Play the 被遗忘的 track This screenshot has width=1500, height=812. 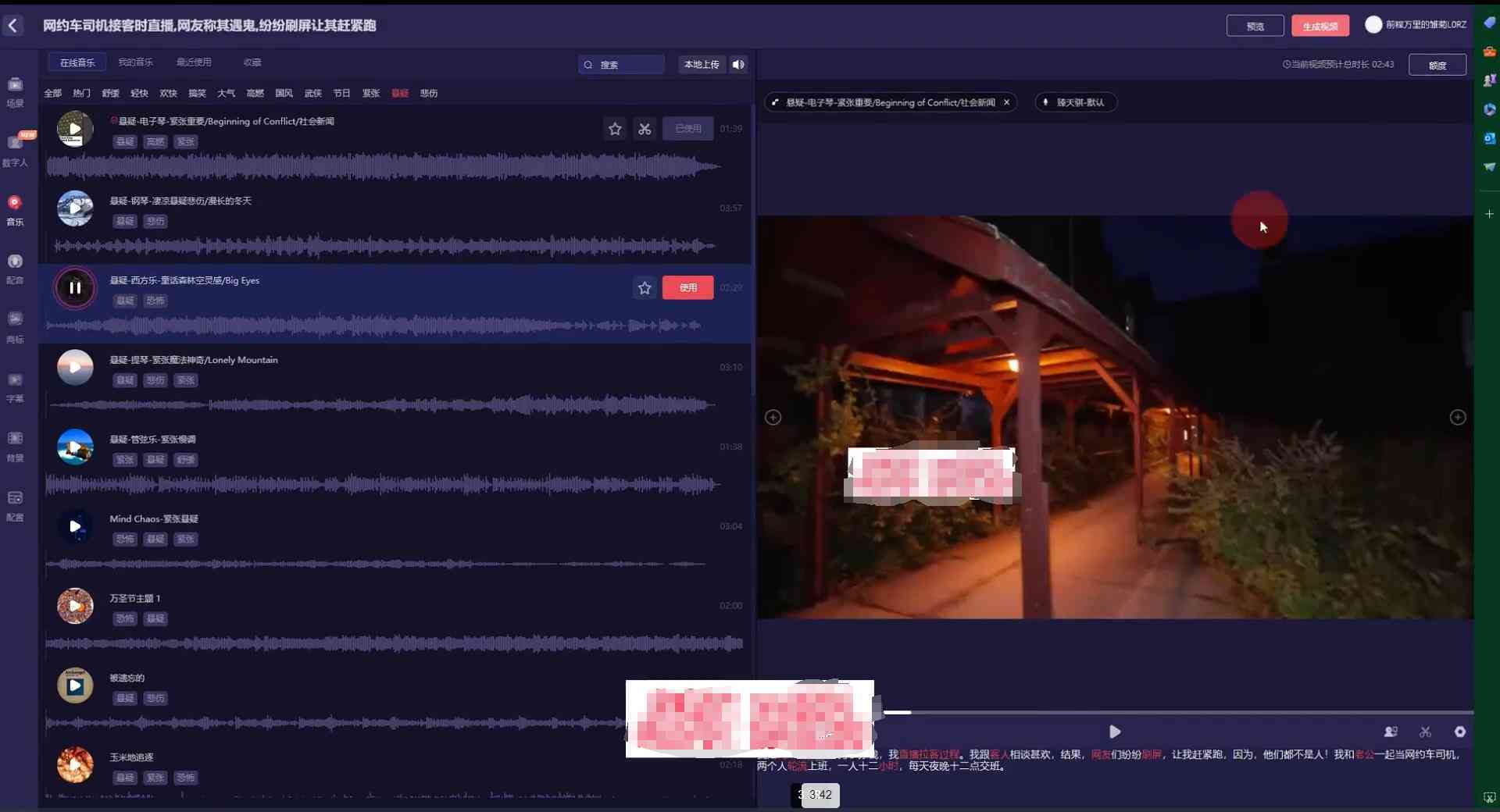(75, 686)
